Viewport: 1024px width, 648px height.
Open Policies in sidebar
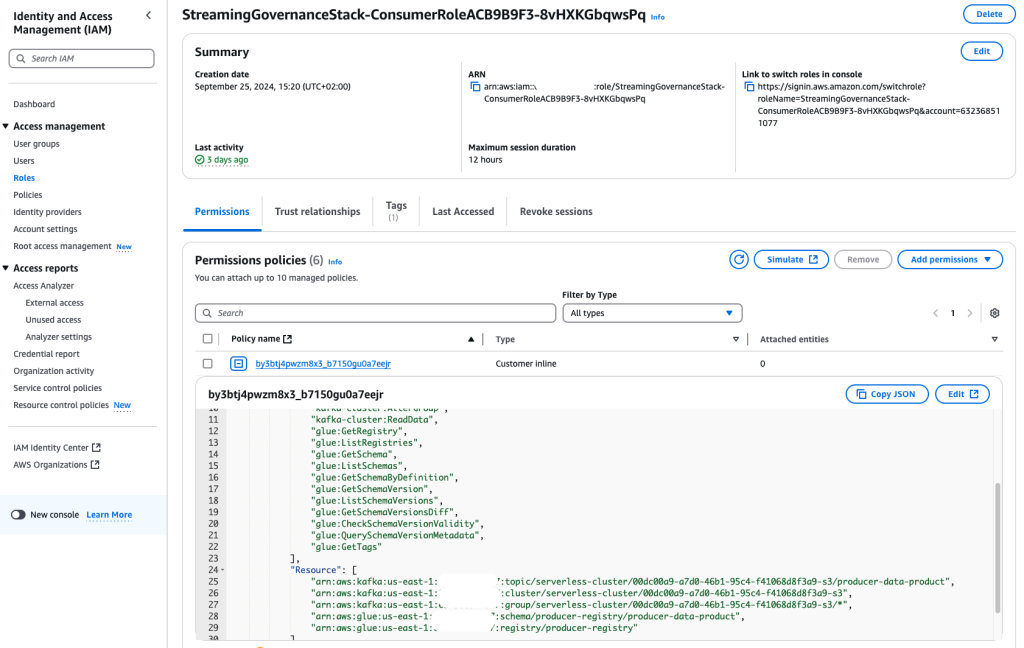point(28,195)
